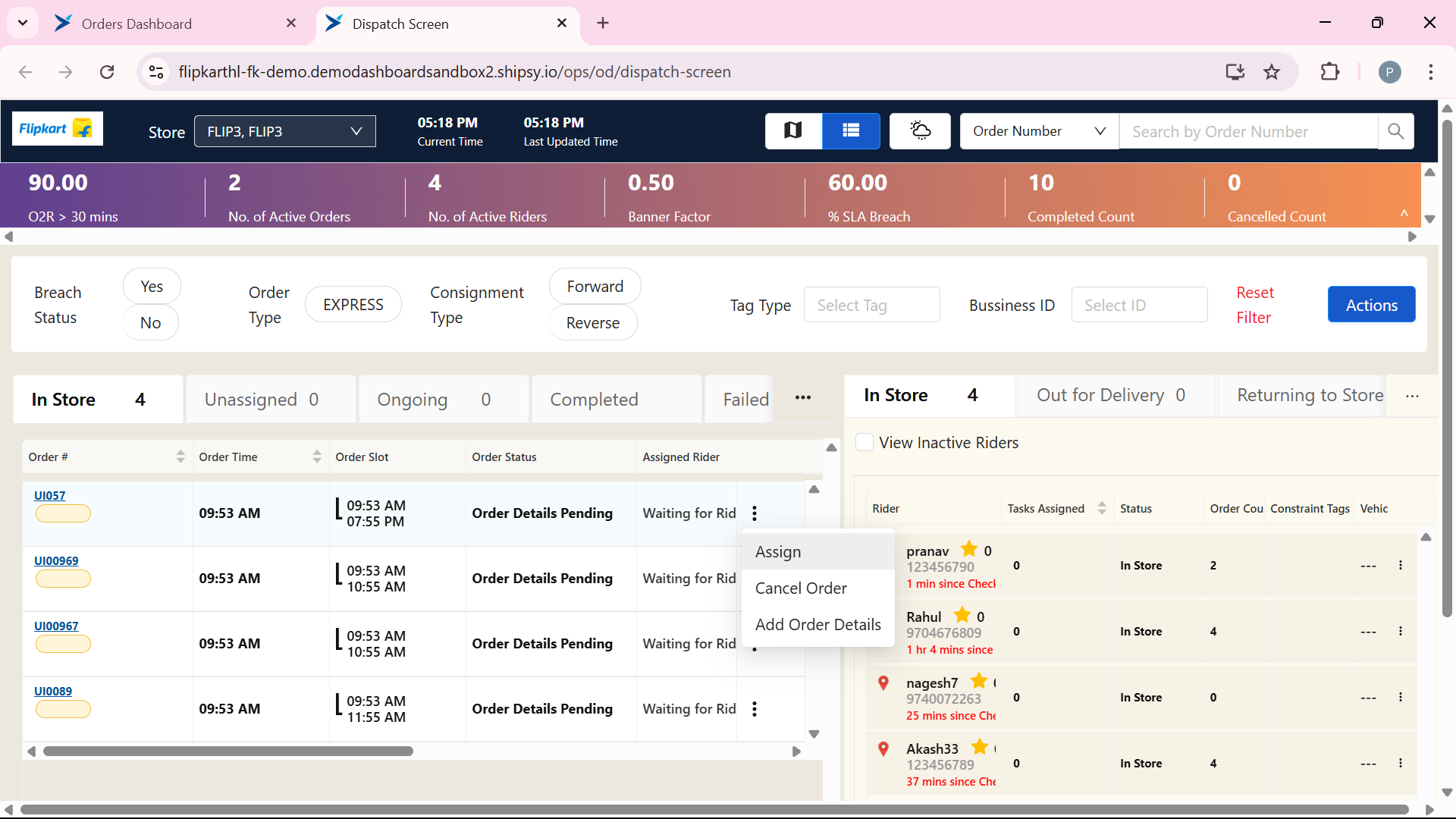The width and height of the screenshot is (1456, 819).
Task: Open order link UI057
Action: (x=49, y=495)
